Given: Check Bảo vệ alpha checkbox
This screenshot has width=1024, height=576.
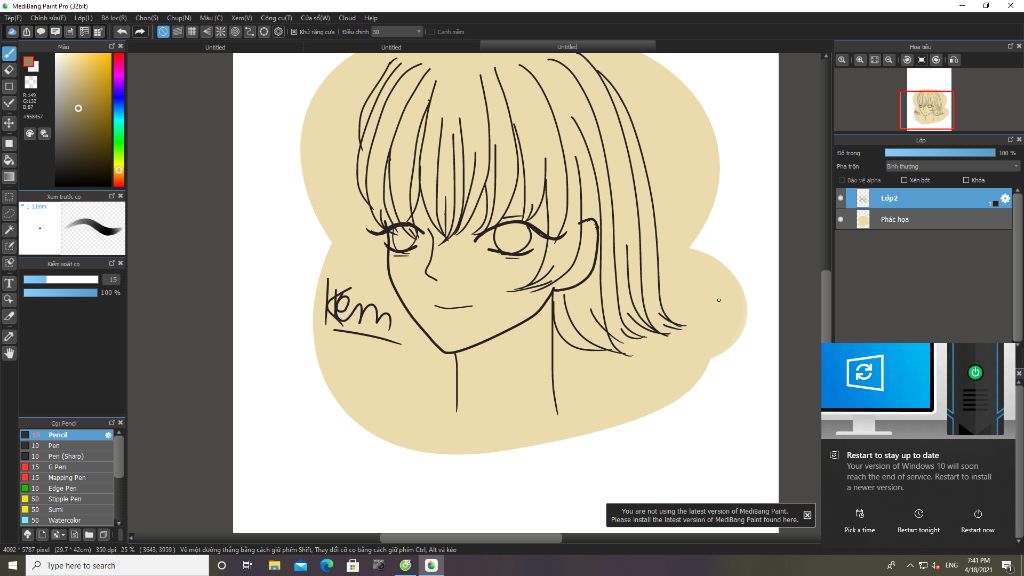Looking at the screenshot, I should coord(842,180).
